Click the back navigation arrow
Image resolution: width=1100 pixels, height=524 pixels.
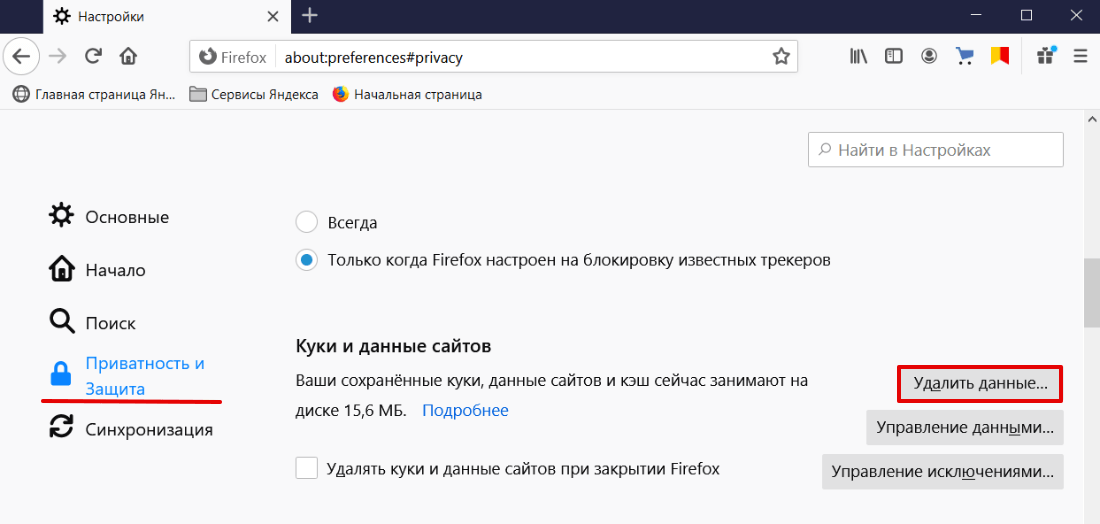[x=21, y=57]
